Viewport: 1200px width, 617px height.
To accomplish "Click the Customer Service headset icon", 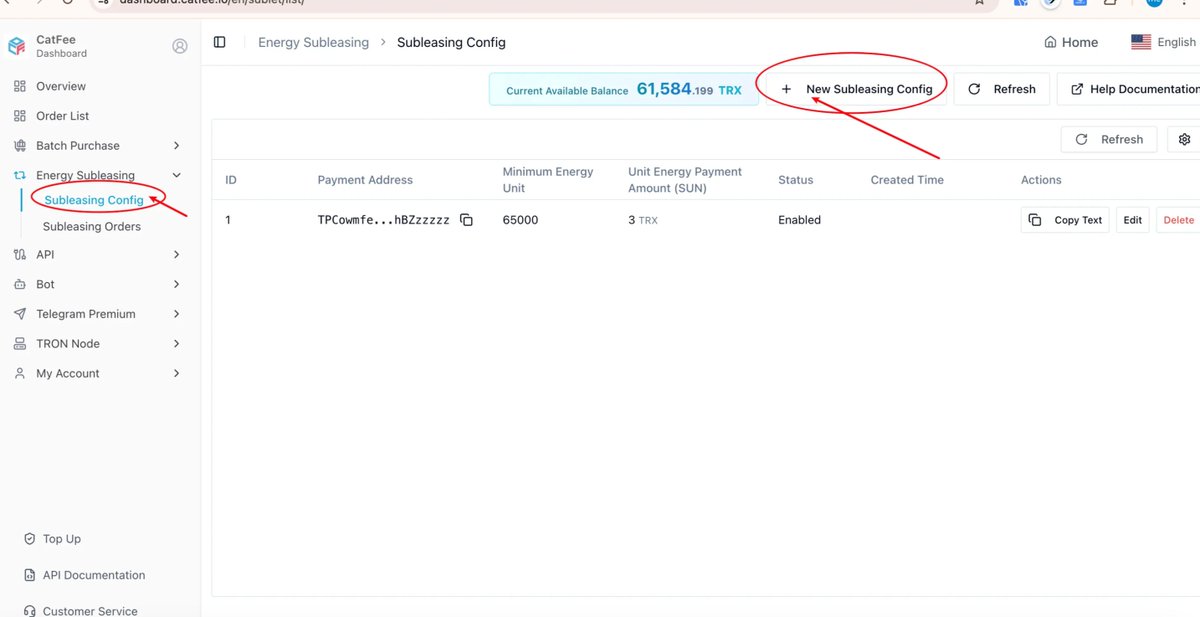I will point(29,610).
